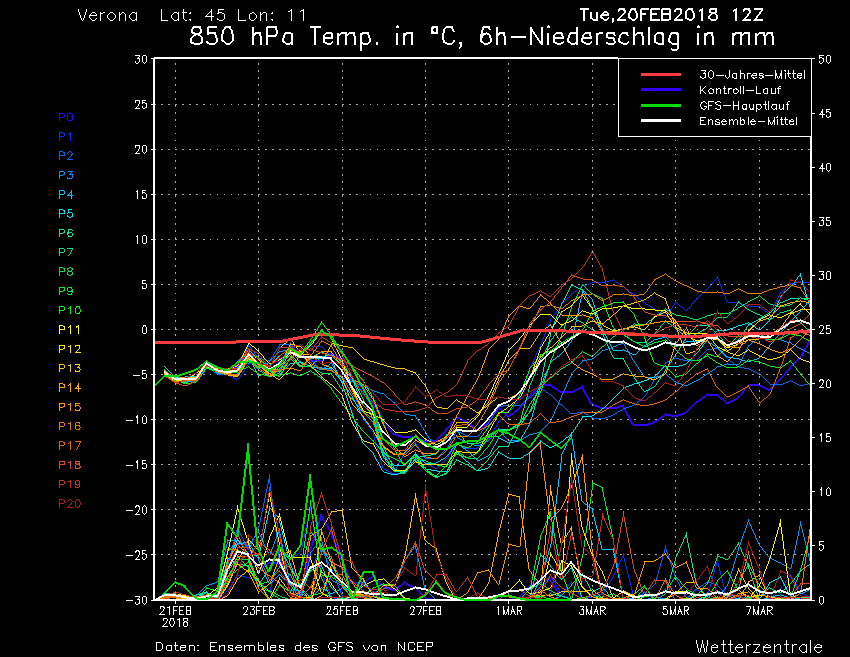Click the 850 hPa Temp chart title
Viewport: 850px width, 657px height.
482,37
